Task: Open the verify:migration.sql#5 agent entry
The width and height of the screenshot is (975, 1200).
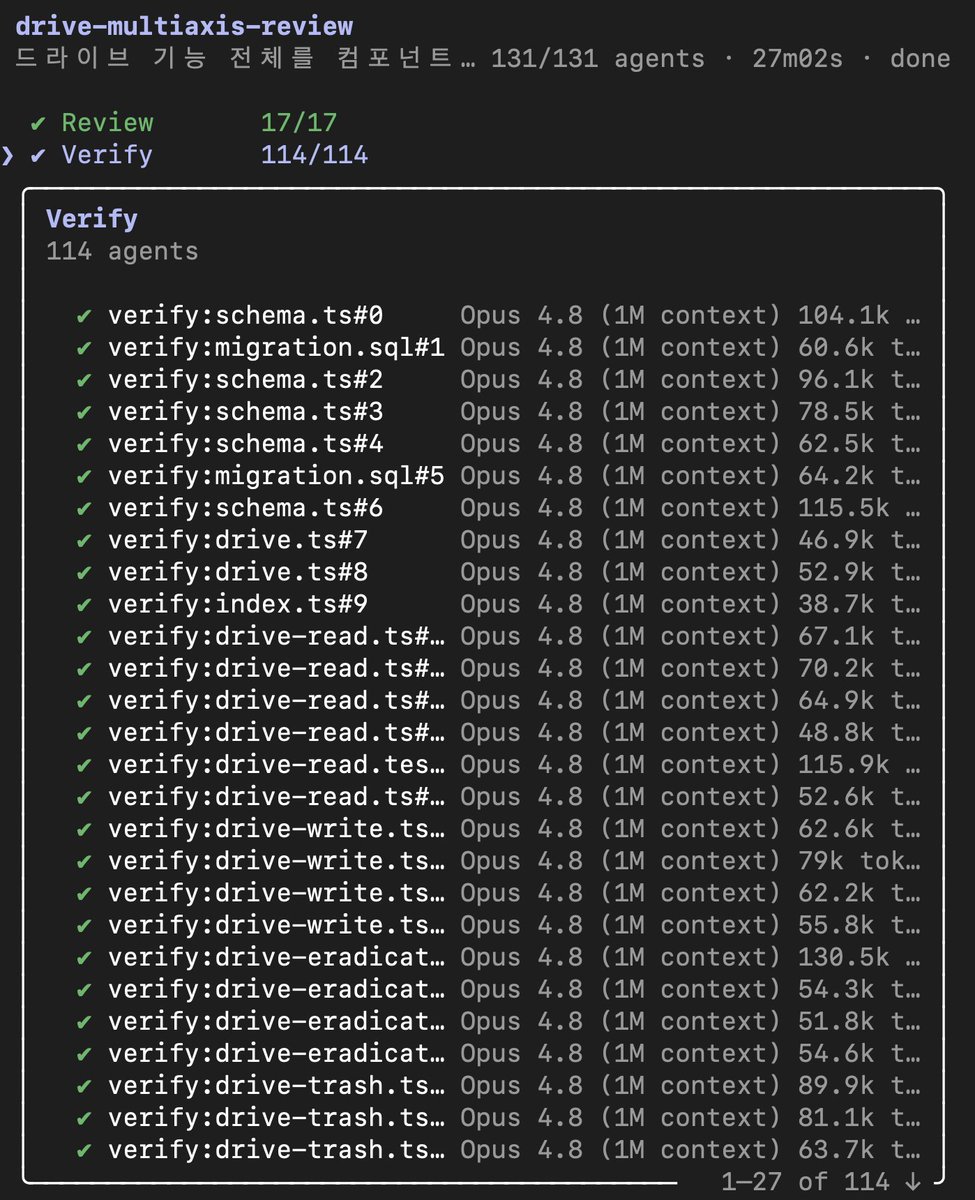Action: [x=499, y=476]
